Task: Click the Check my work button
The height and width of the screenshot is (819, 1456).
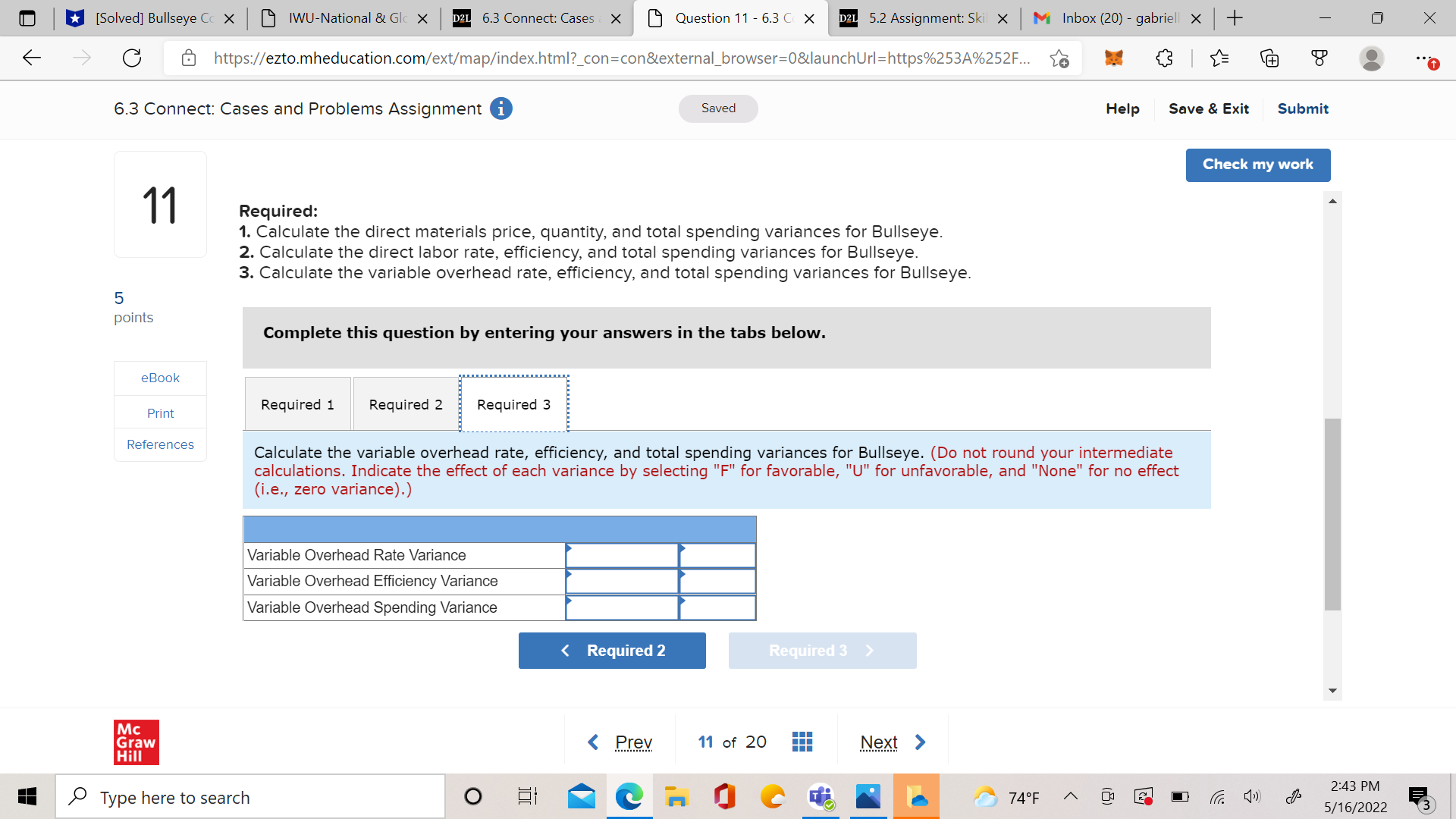Action: [1257, 165]
